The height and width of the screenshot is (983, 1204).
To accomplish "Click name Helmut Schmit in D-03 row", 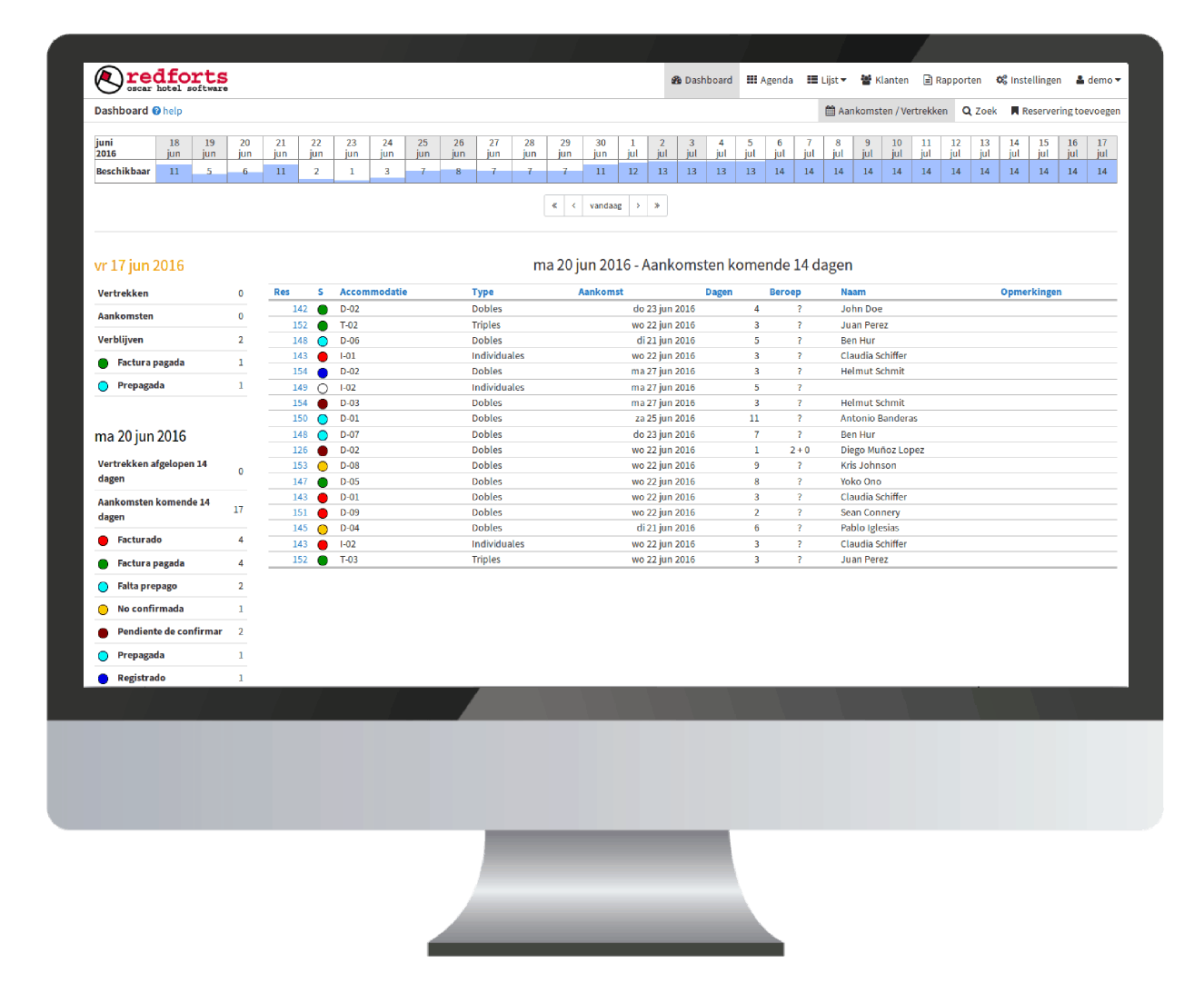I will point(872,403).
